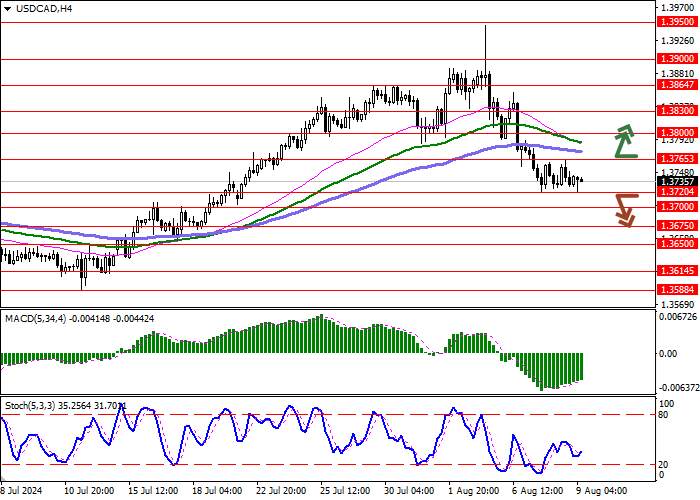The height and width of the screenshot is (500, 700).
Task: Click the 1.35690 price axis value
Action: click(x=678, y=305)
